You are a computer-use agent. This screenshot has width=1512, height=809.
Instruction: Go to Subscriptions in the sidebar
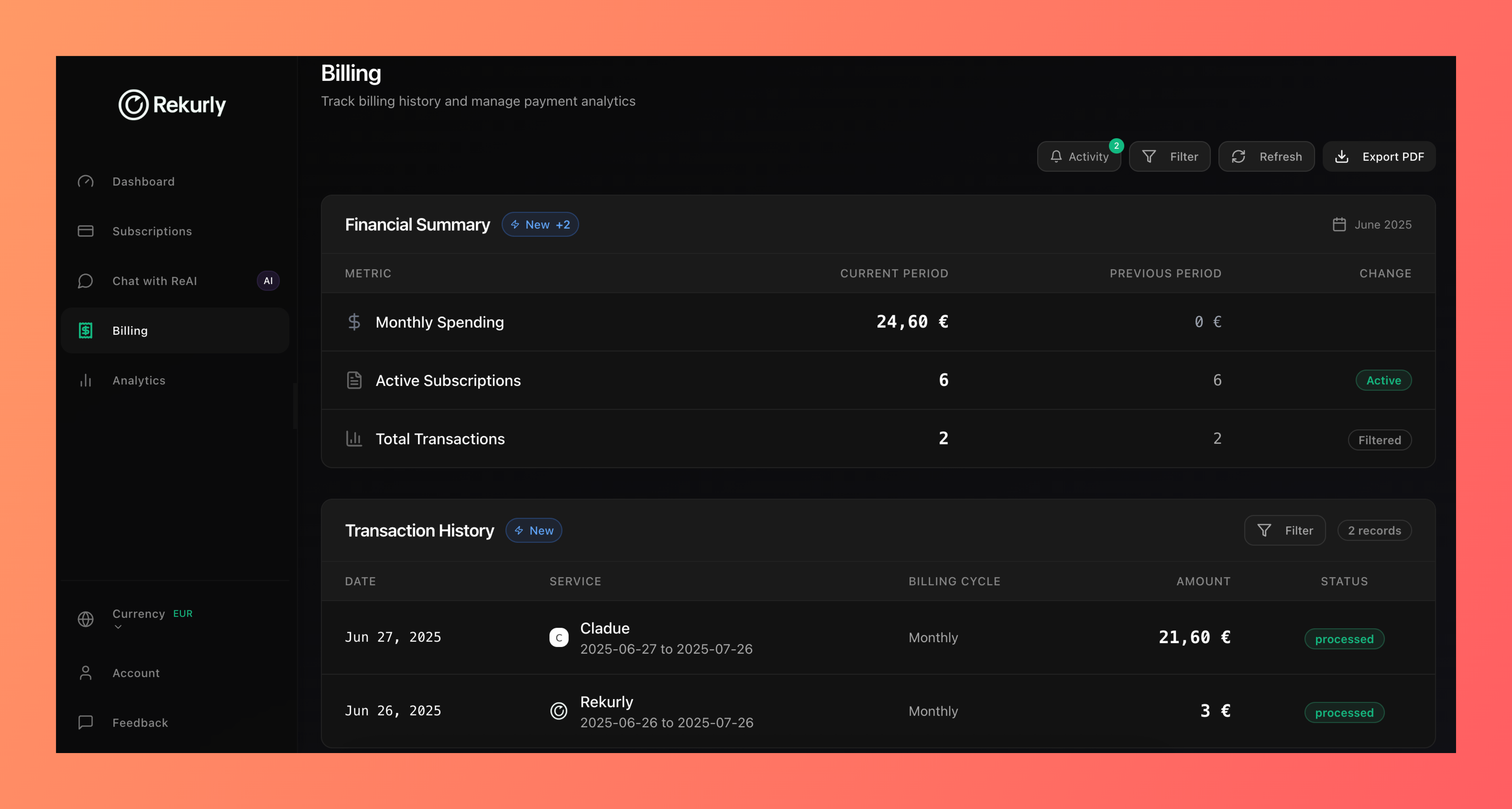point(175,231)
